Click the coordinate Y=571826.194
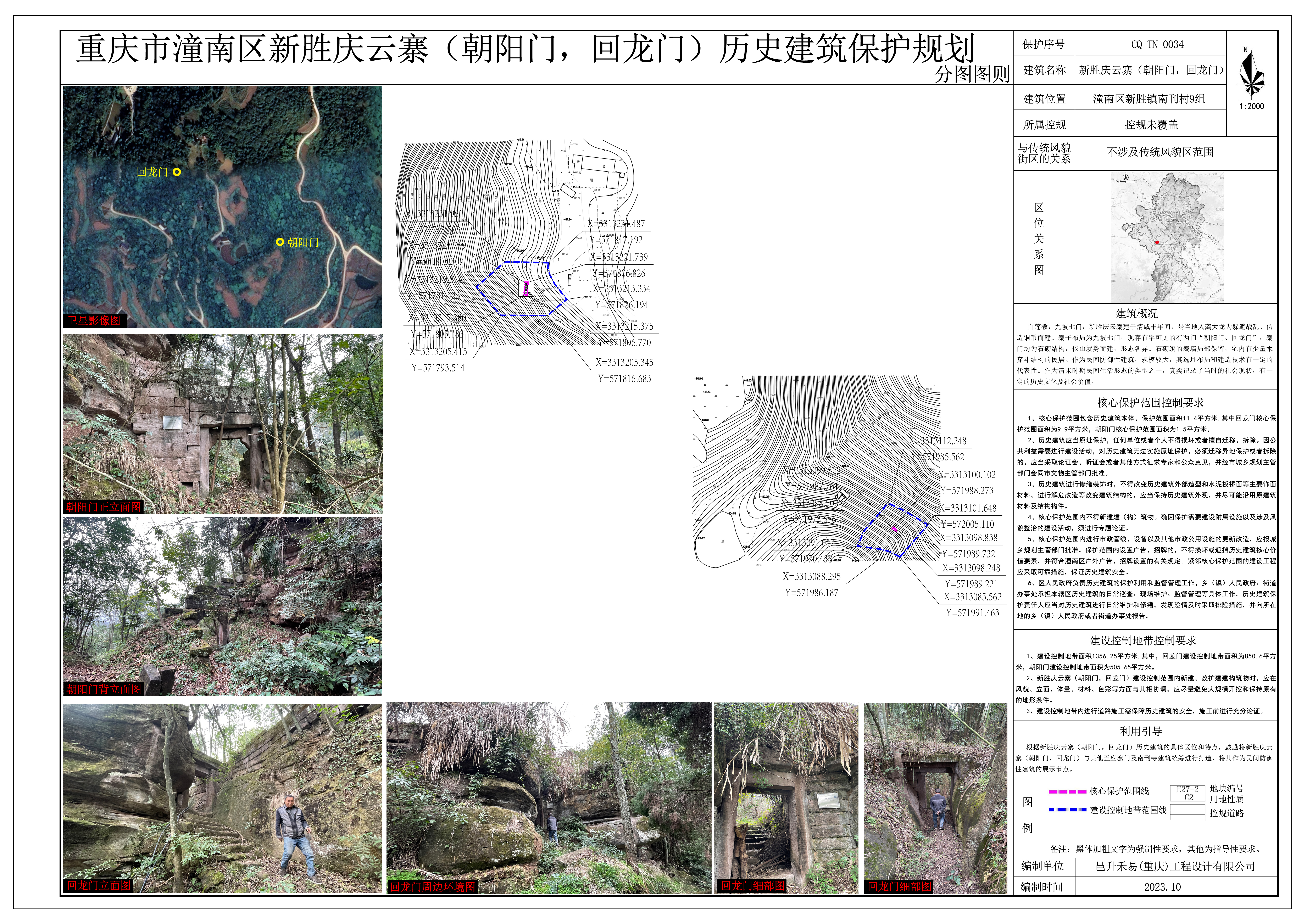The height and width of the screenshot is (924, 1307). pos(622,305)
